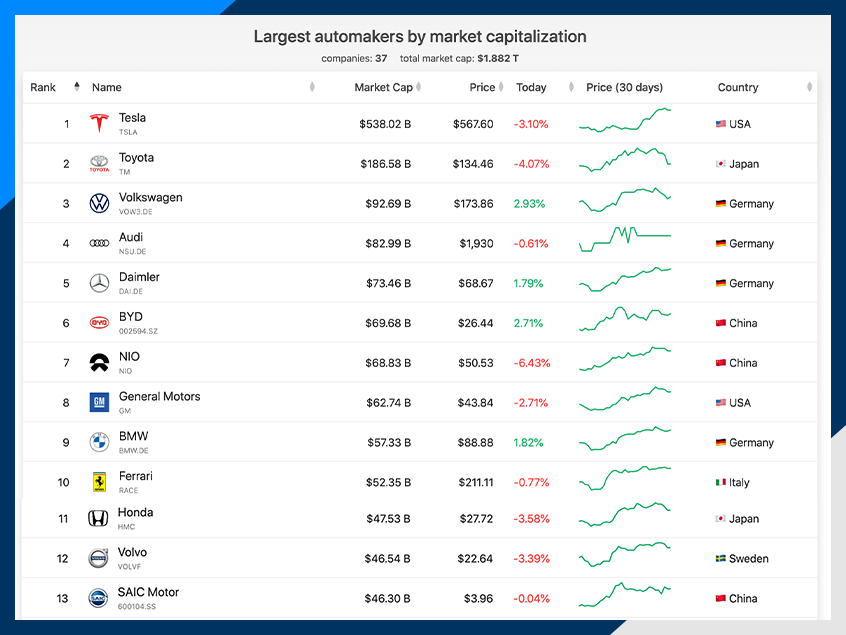
Task: Click the China flag in NIO row
Action: pos(721,363)
